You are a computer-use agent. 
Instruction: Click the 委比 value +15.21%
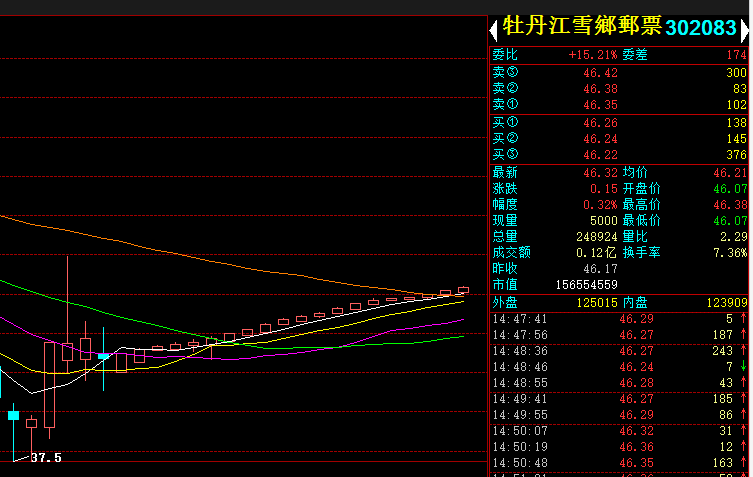pos(593,55)
